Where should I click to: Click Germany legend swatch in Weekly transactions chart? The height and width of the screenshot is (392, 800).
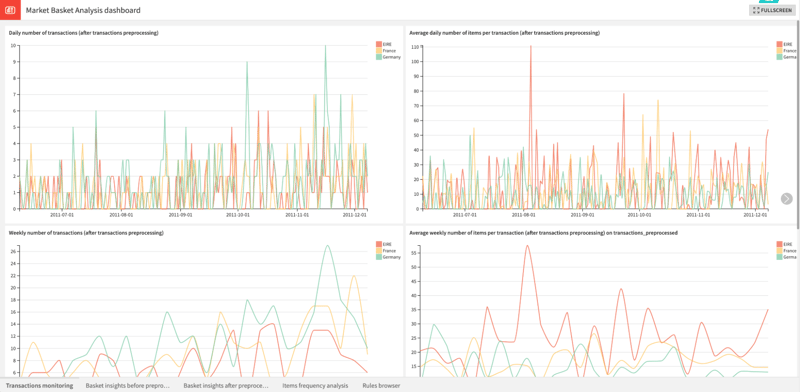(379, 257)
